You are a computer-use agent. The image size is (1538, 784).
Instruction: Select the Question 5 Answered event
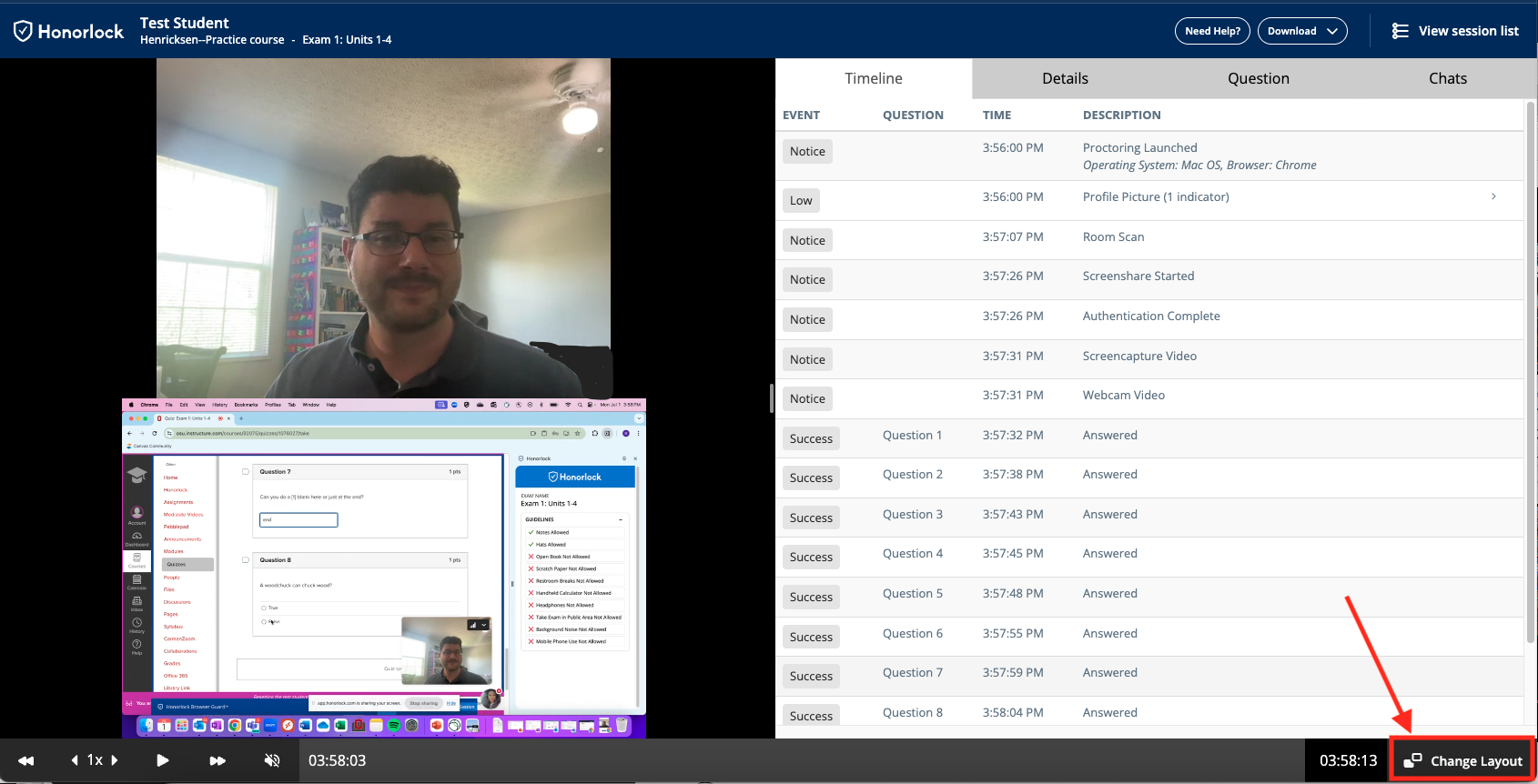[x=1109, y=594]
